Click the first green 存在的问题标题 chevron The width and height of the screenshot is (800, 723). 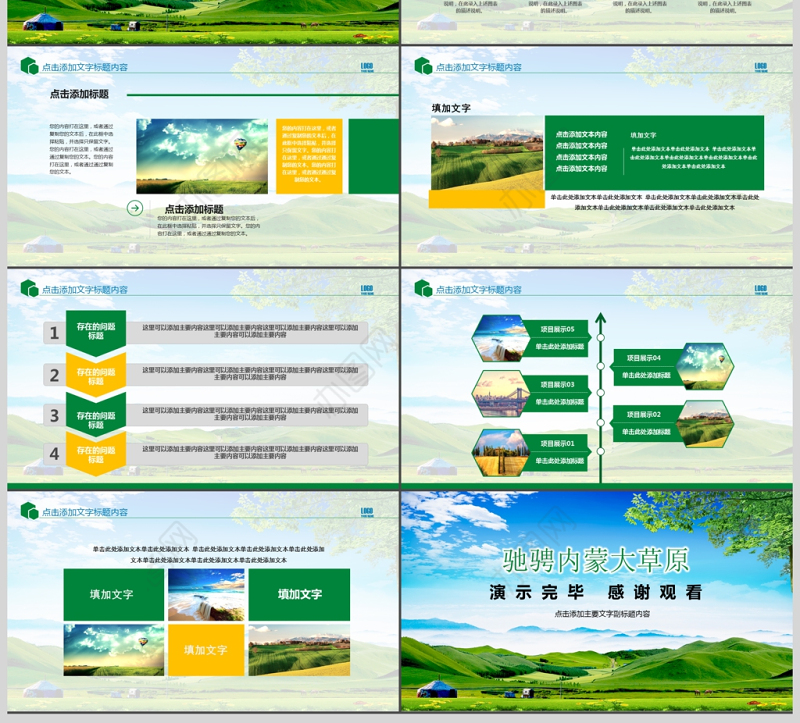[x=96, y=331]
